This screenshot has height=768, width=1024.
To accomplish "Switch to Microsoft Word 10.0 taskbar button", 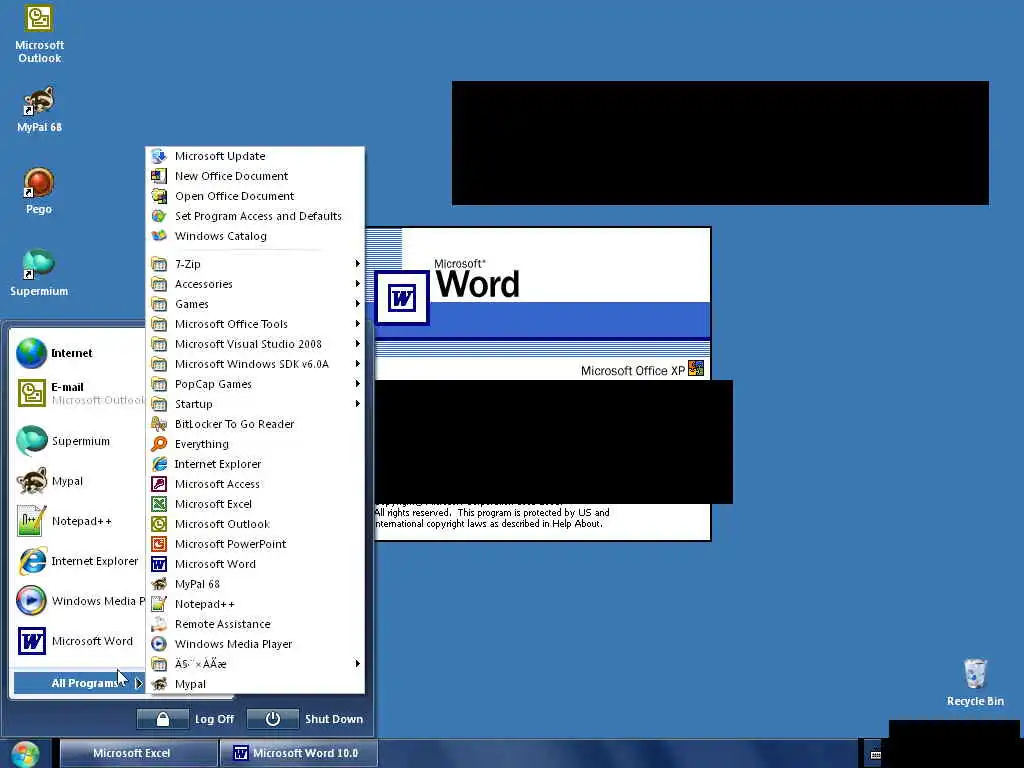I will coord(298,753).
